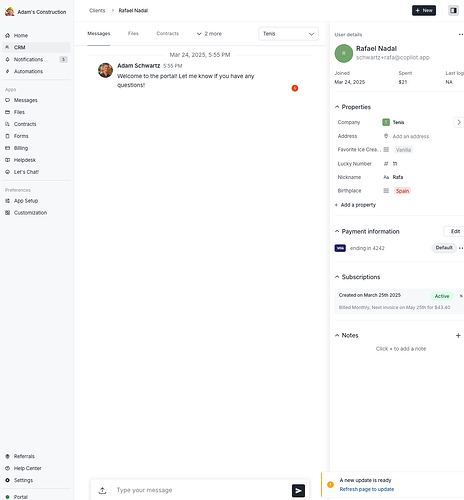
Task: Expand the "2 more" tabs dropdown
Action: pyautogui.click(x=209, y=34)
